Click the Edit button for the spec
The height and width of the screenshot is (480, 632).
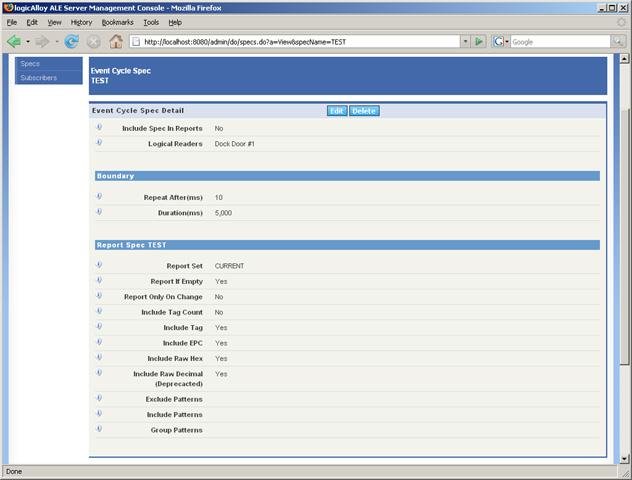[x=337, y=111]
